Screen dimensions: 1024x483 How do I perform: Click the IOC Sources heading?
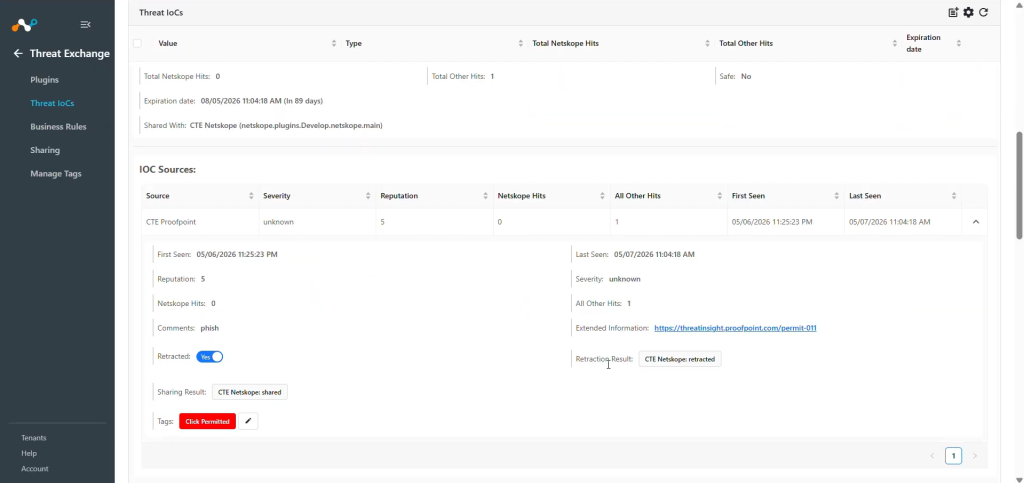click(x=167, y=170)
